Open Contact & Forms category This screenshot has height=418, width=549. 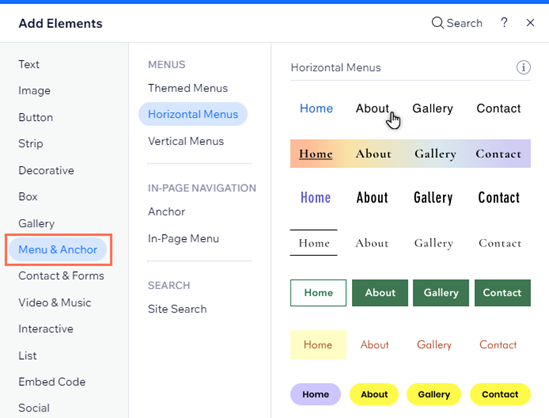coord(61,276)
